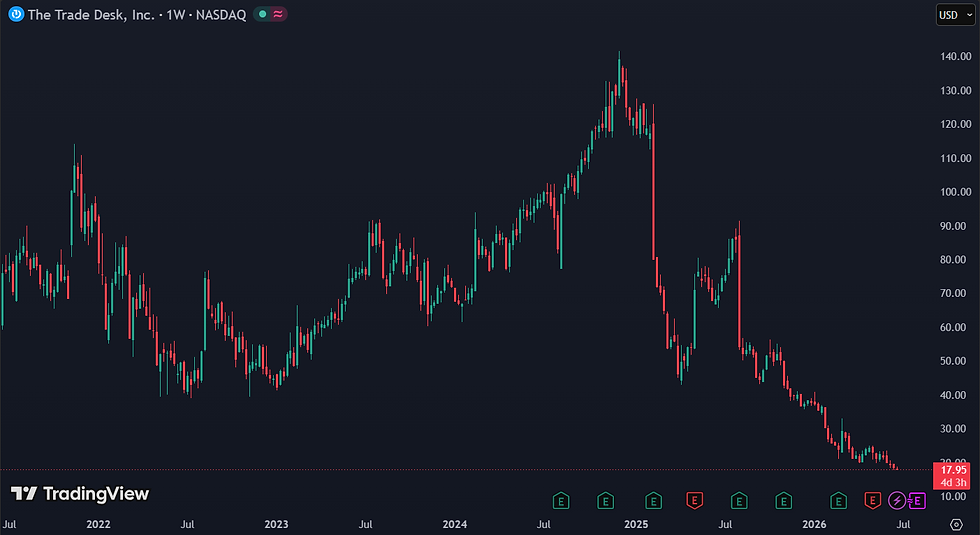Click the 100.00 price axis label
Screen dimensions: 980x535
pyautogui.click(x=956, y=192)
